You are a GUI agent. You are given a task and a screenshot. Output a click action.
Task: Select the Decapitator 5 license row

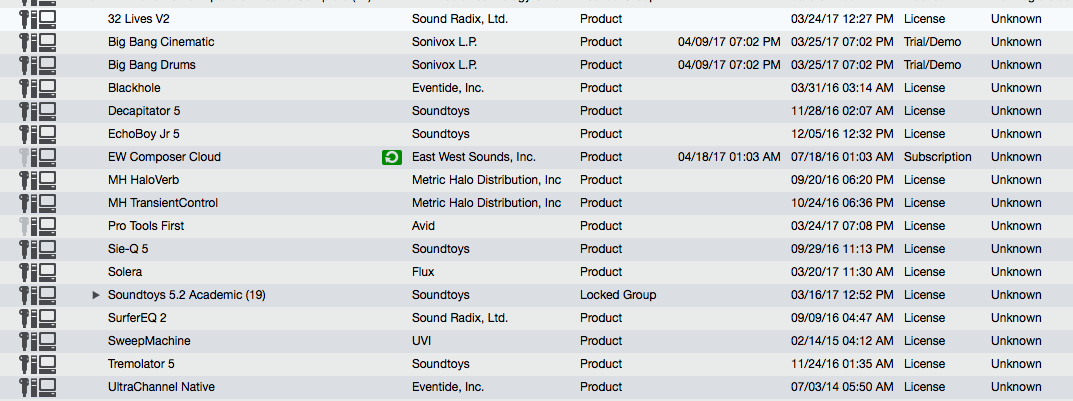point(536,111)
